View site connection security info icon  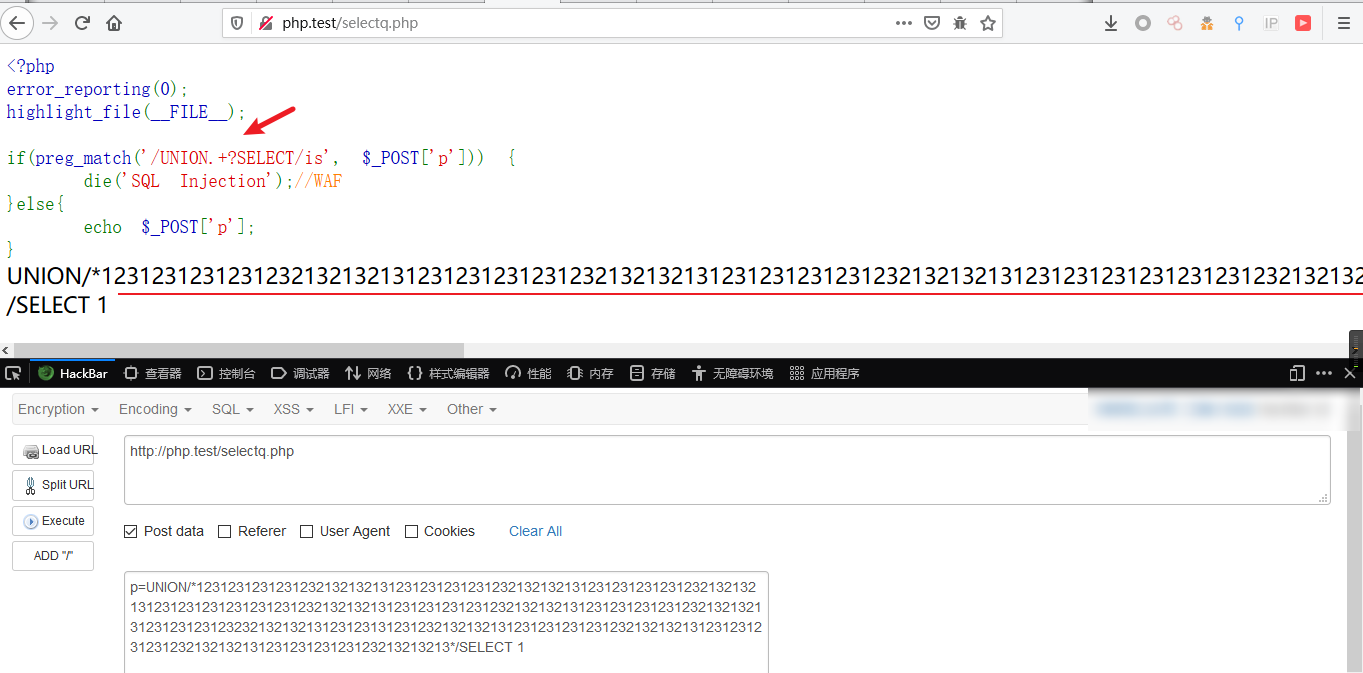point(265,23)
